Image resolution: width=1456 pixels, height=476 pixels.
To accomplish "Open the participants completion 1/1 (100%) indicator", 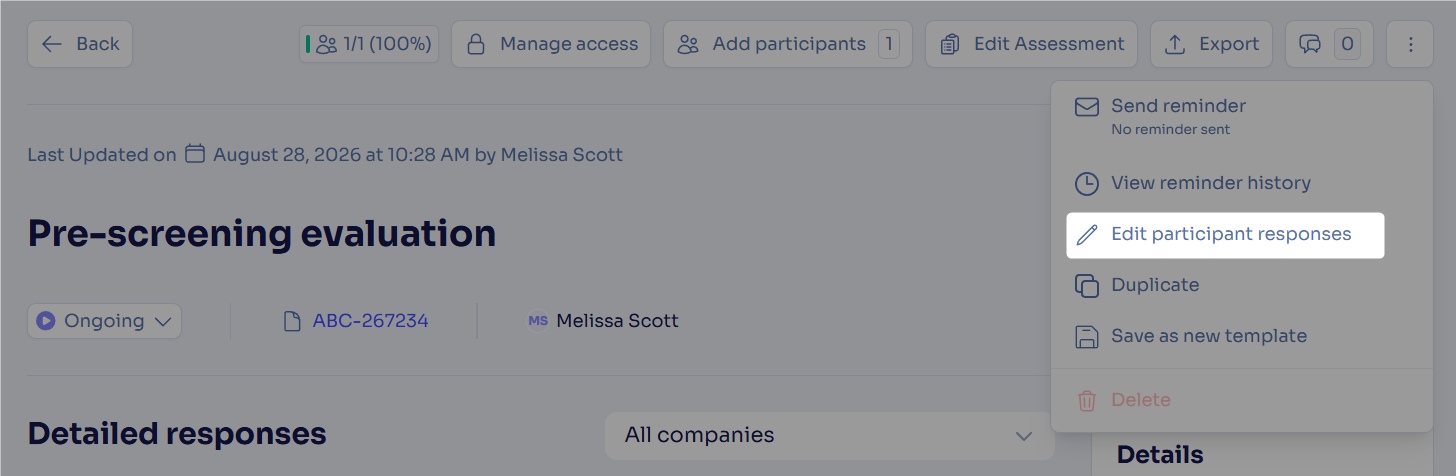I will tap(368, 44).
